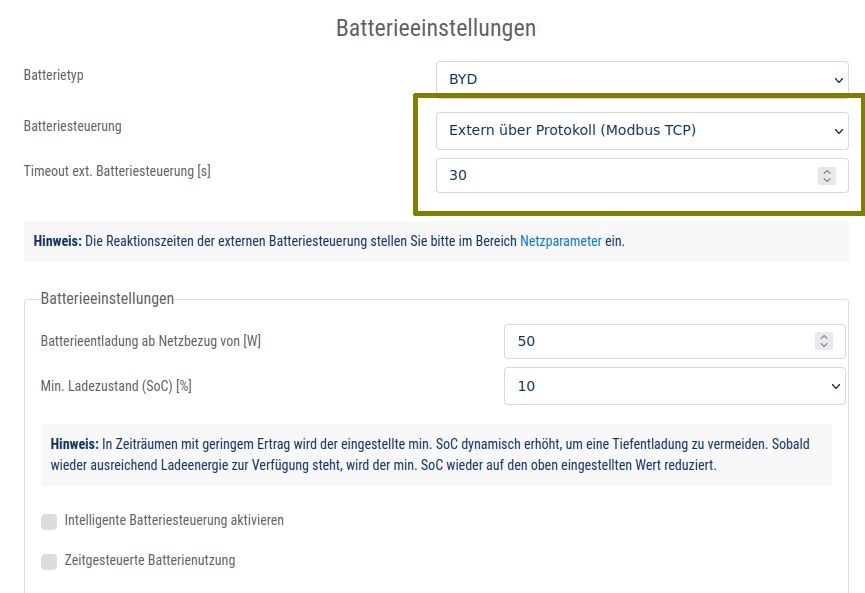Increase timeout value with the up arrow
The image size is (865, 593).
click(826, 171)
